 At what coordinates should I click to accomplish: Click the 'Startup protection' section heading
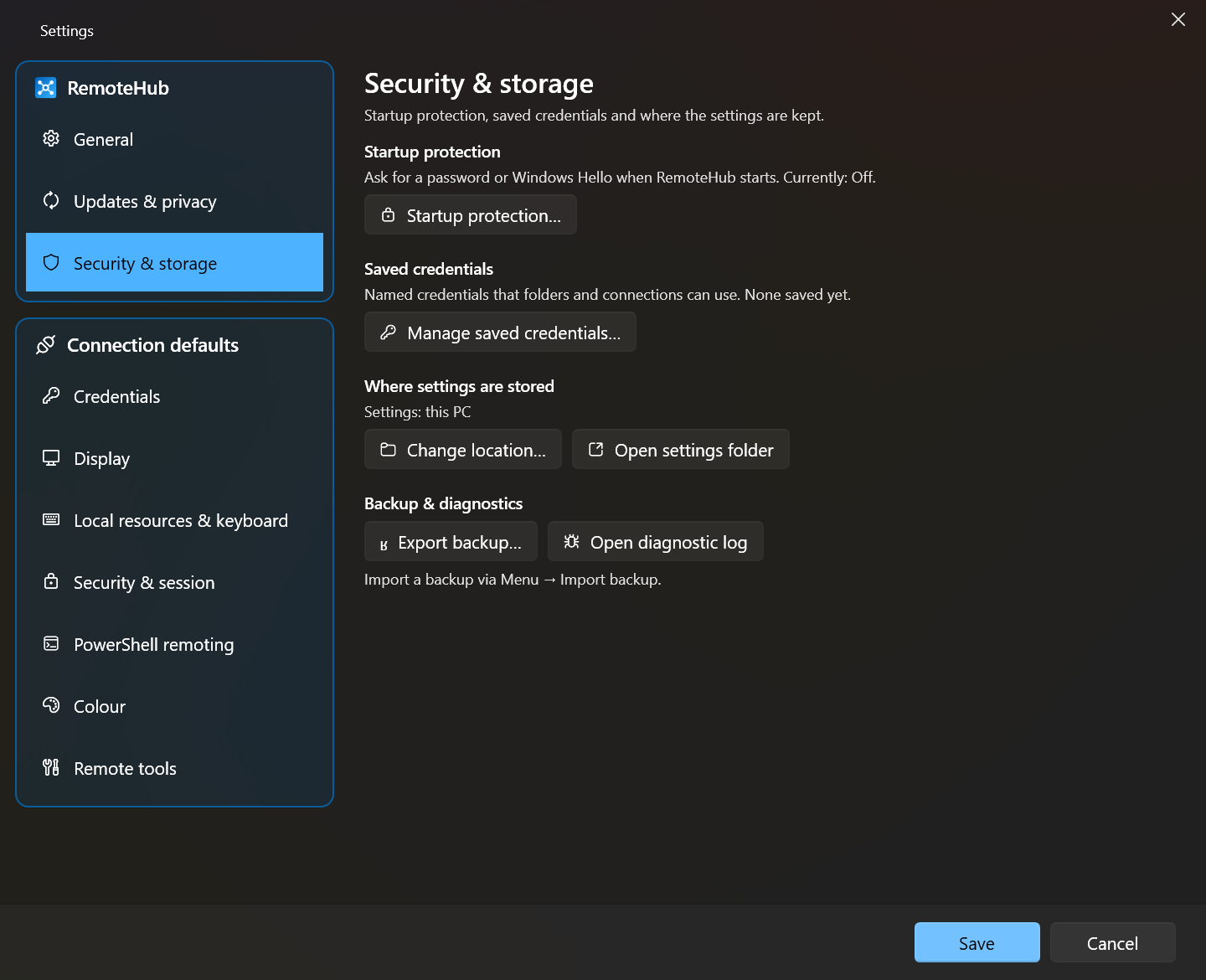[x=432, y=152]
